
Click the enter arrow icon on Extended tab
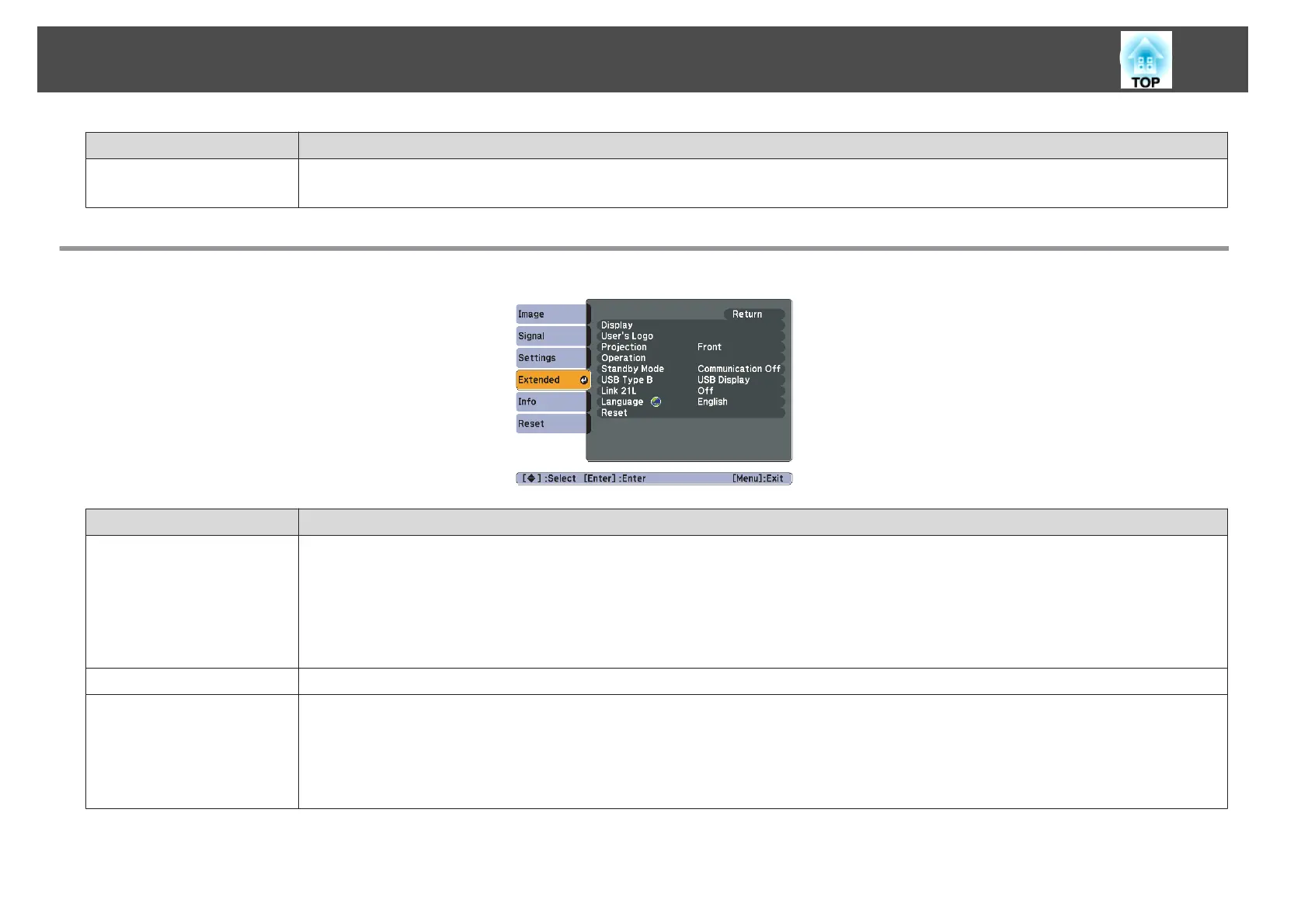pos(583,380)
